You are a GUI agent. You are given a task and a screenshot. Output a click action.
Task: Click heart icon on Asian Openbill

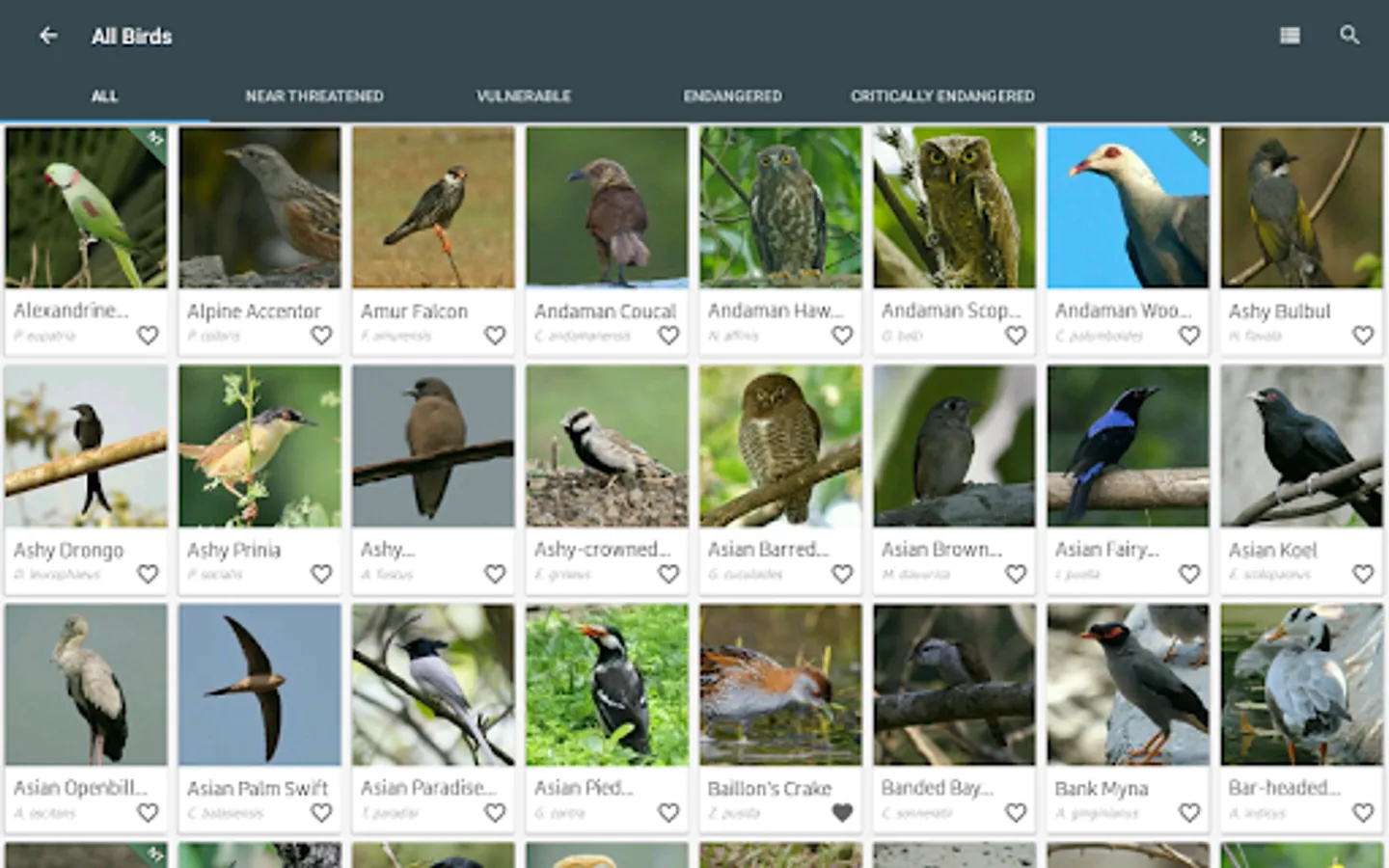[148, 813]
